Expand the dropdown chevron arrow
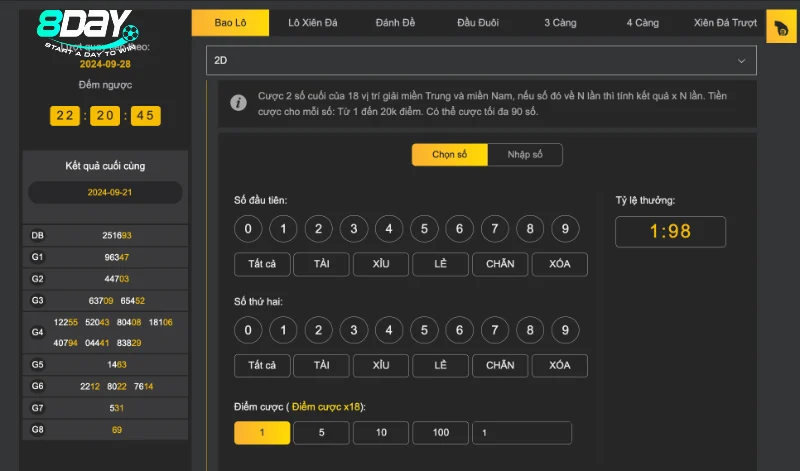 (x=741, y=61)
